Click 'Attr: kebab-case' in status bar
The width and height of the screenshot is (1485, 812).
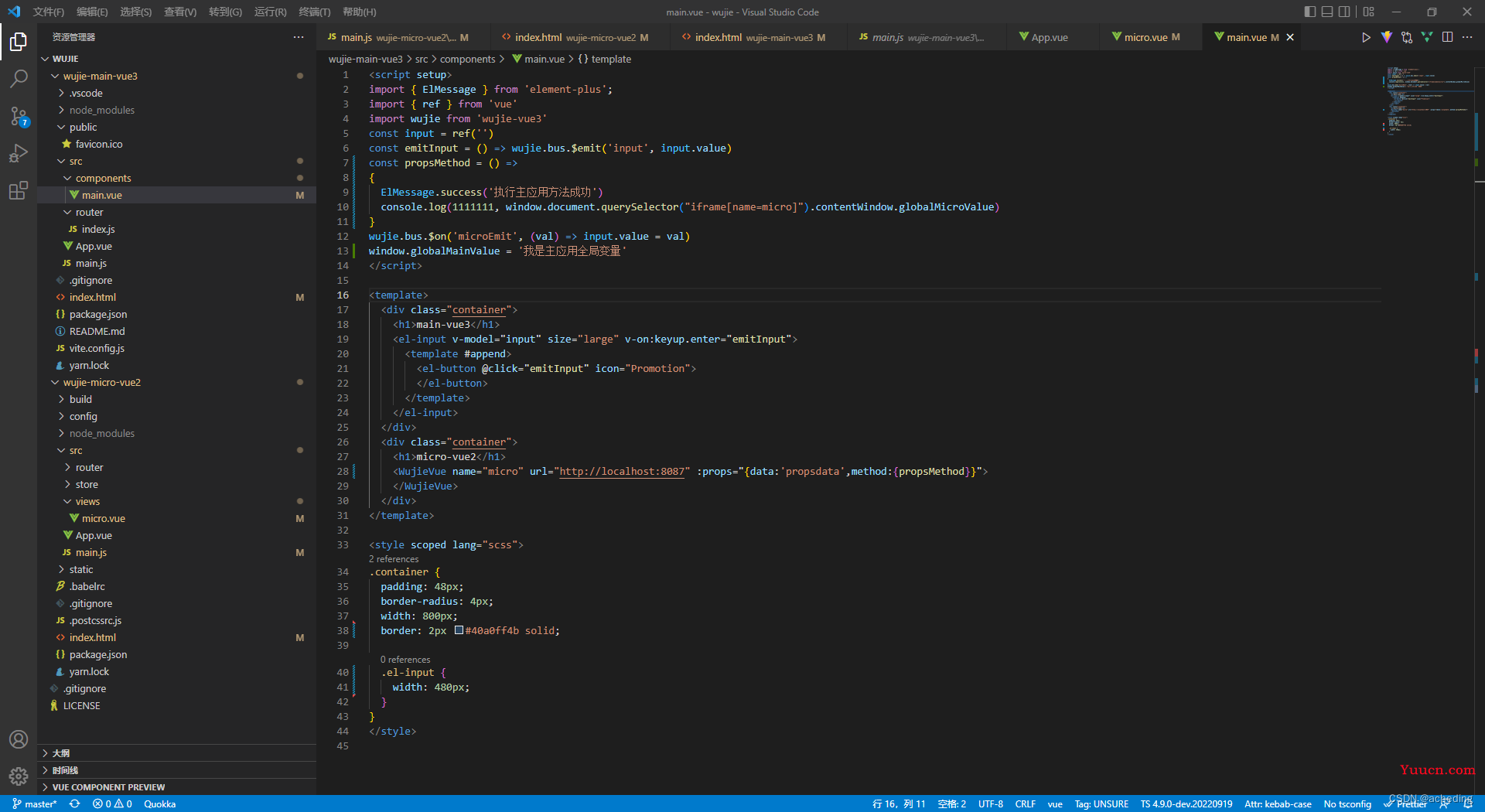pos(1278,803)
